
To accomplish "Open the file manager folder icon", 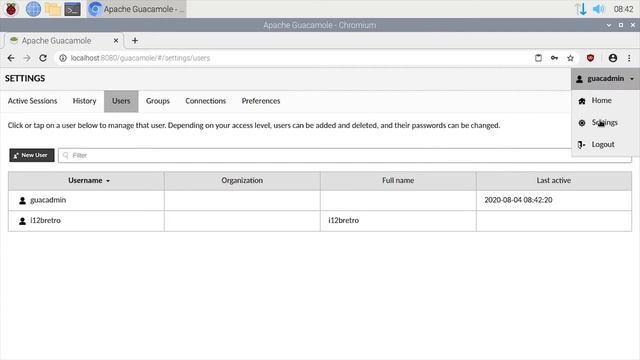I will coord(53,9).
